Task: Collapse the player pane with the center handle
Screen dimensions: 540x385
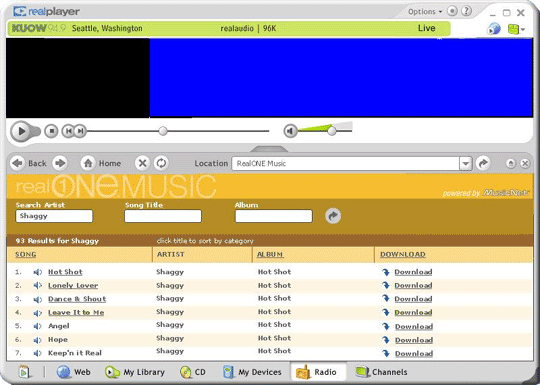Action: pyautogui.click(x=269, y=149)
